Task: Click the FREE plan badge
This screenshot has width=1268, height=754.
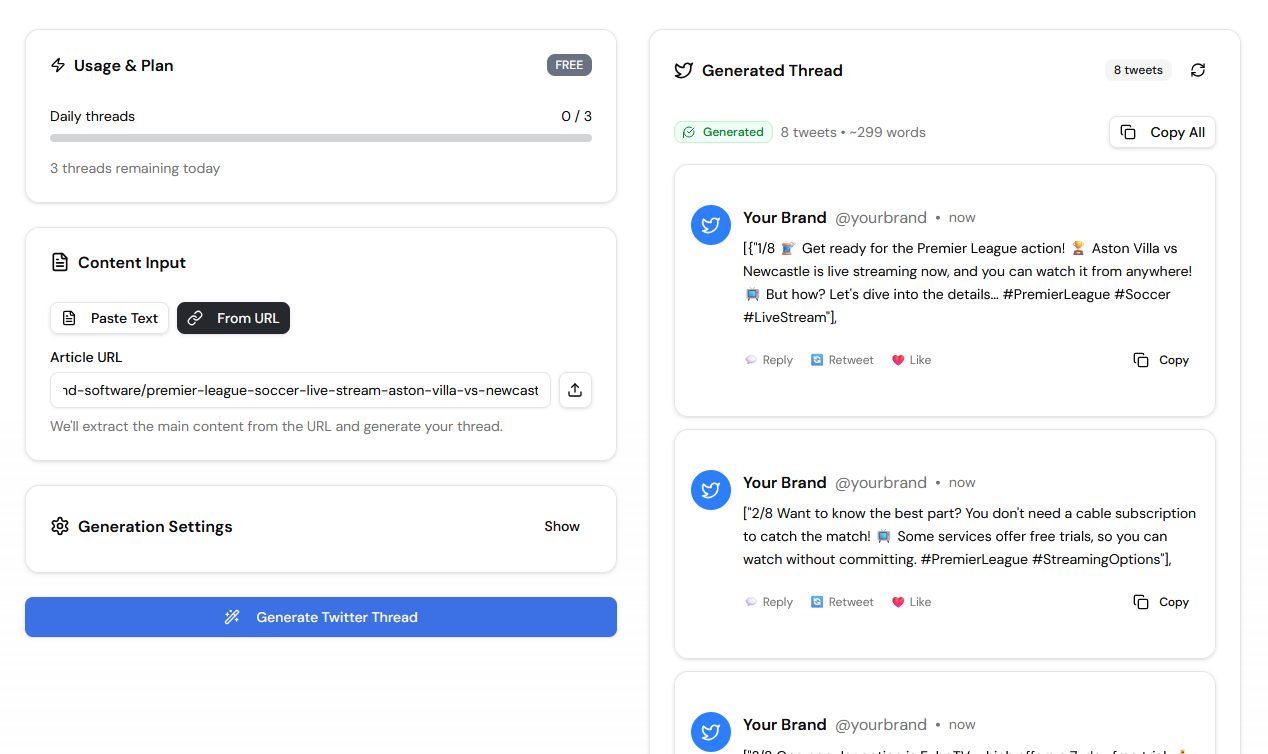Action: 569,65
